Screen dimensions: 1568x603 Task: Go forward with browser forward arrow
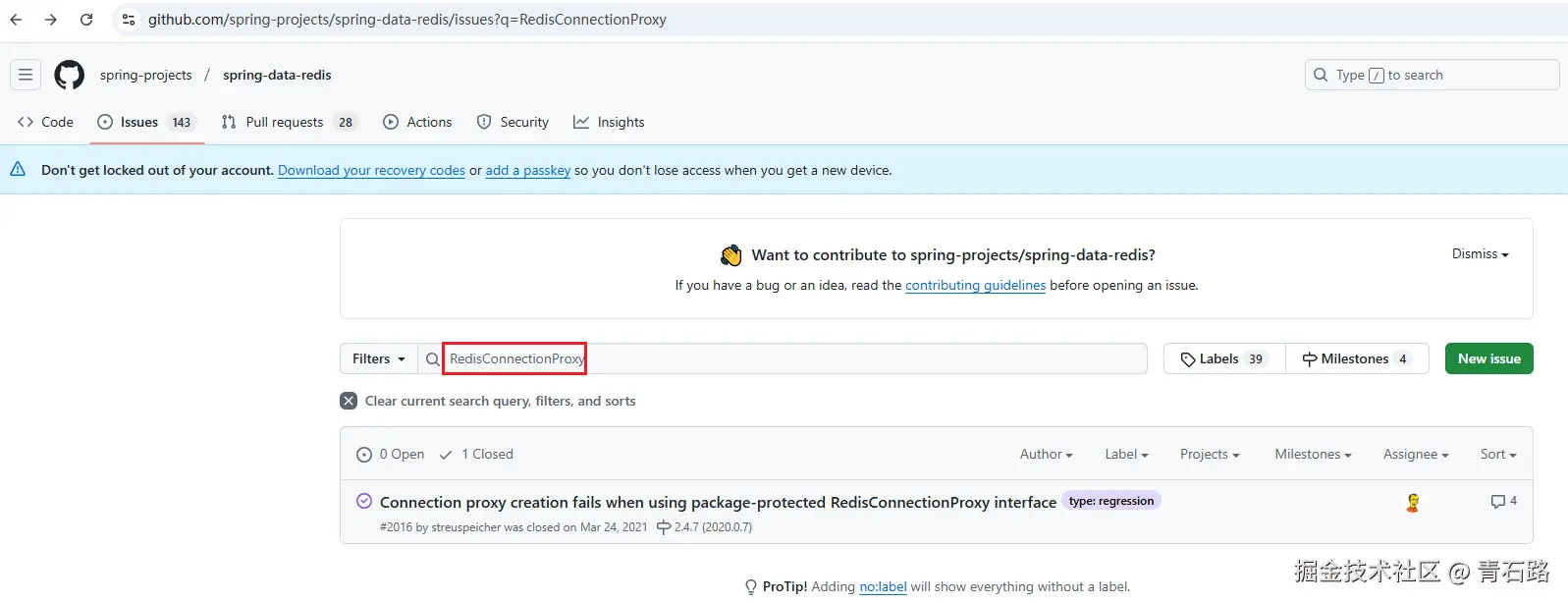click(51, 20)
